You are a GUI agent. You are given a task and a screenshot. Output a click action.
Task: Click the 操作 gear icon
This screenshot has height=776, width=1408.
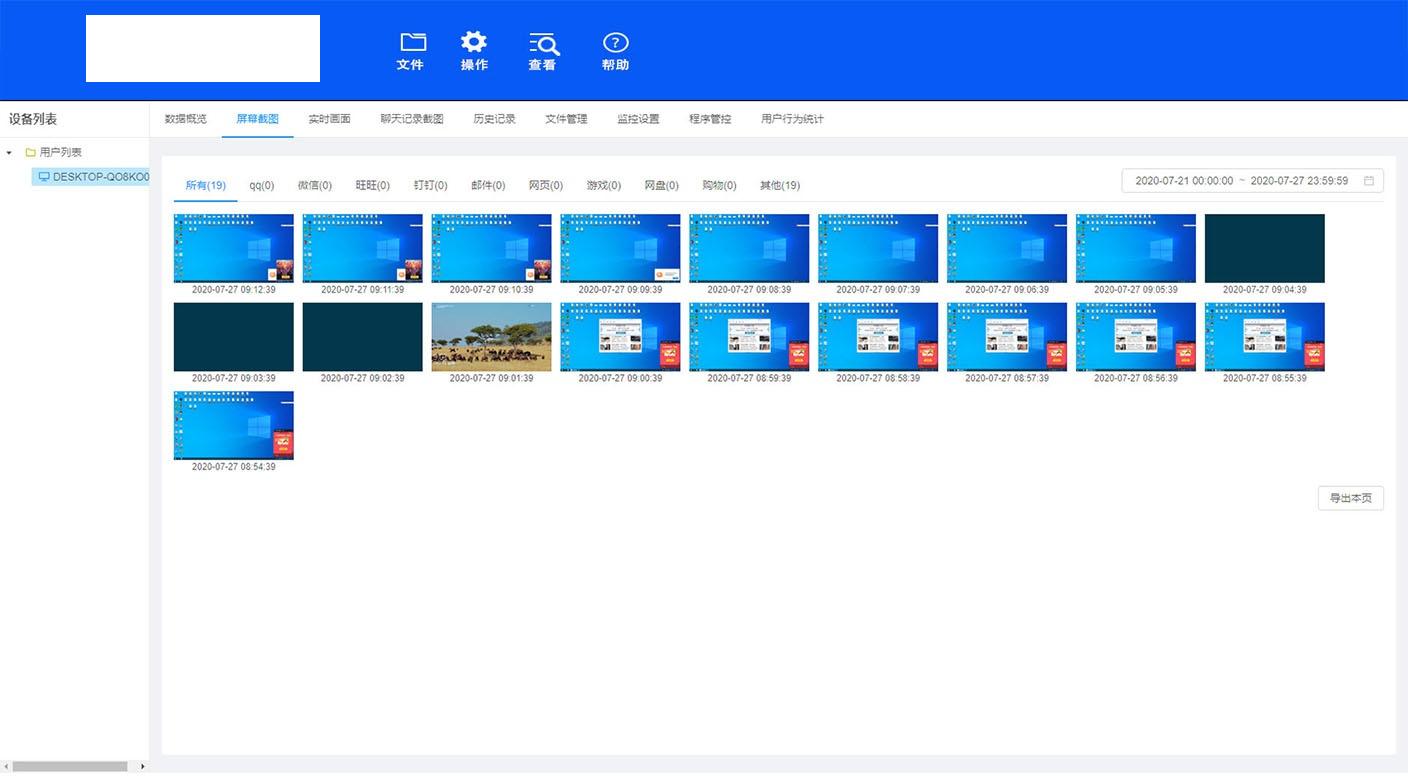click(474, 42)
